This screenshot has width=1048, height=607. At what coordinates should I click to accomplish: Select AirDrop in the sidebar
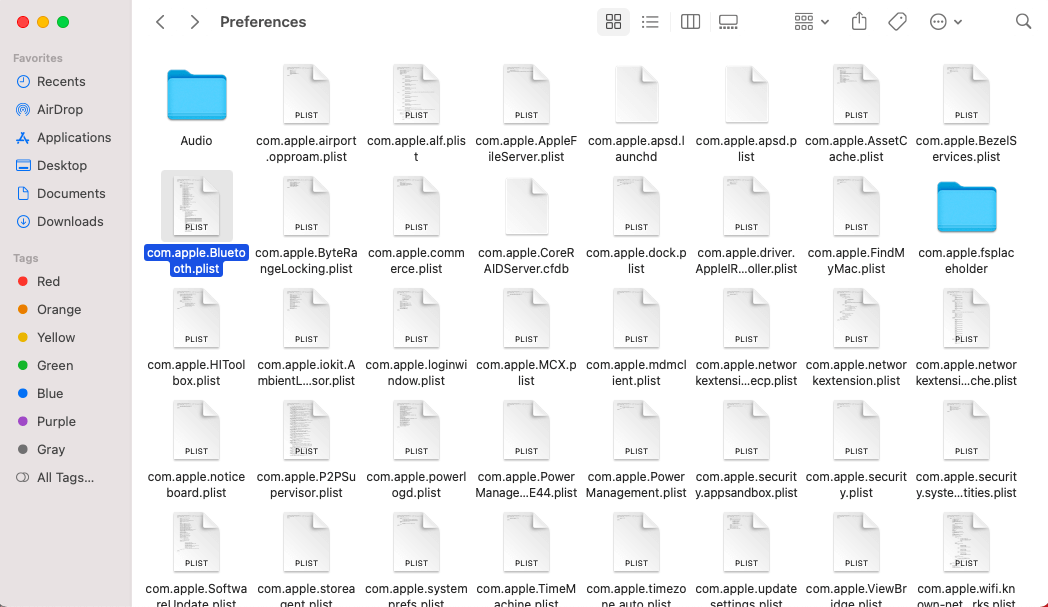coord(60,109)
